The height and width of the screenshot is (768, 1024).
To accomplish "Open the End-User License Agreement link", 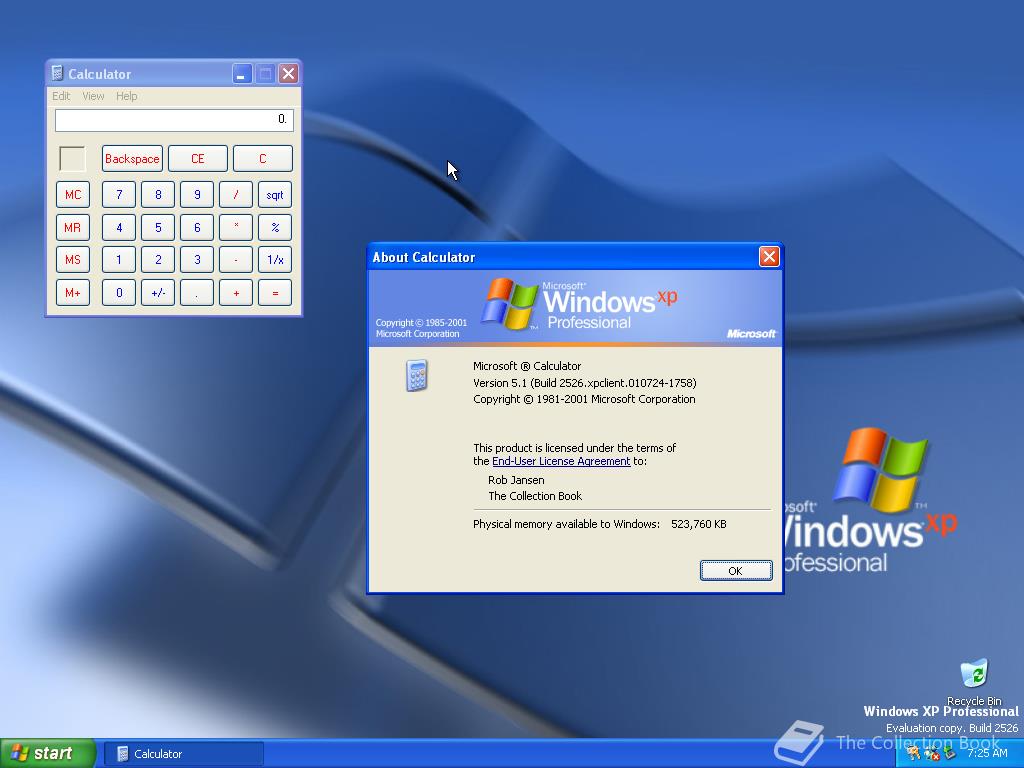I will tap(561, 461).
